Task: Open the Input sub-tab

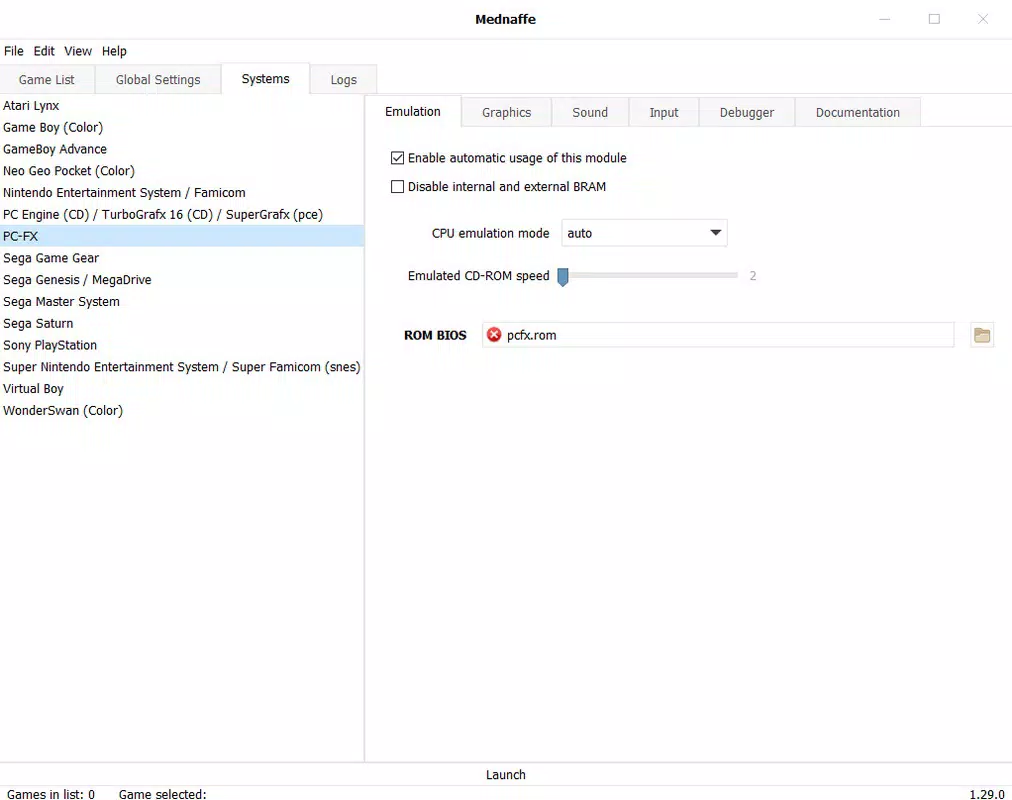Action: point(663,112)
